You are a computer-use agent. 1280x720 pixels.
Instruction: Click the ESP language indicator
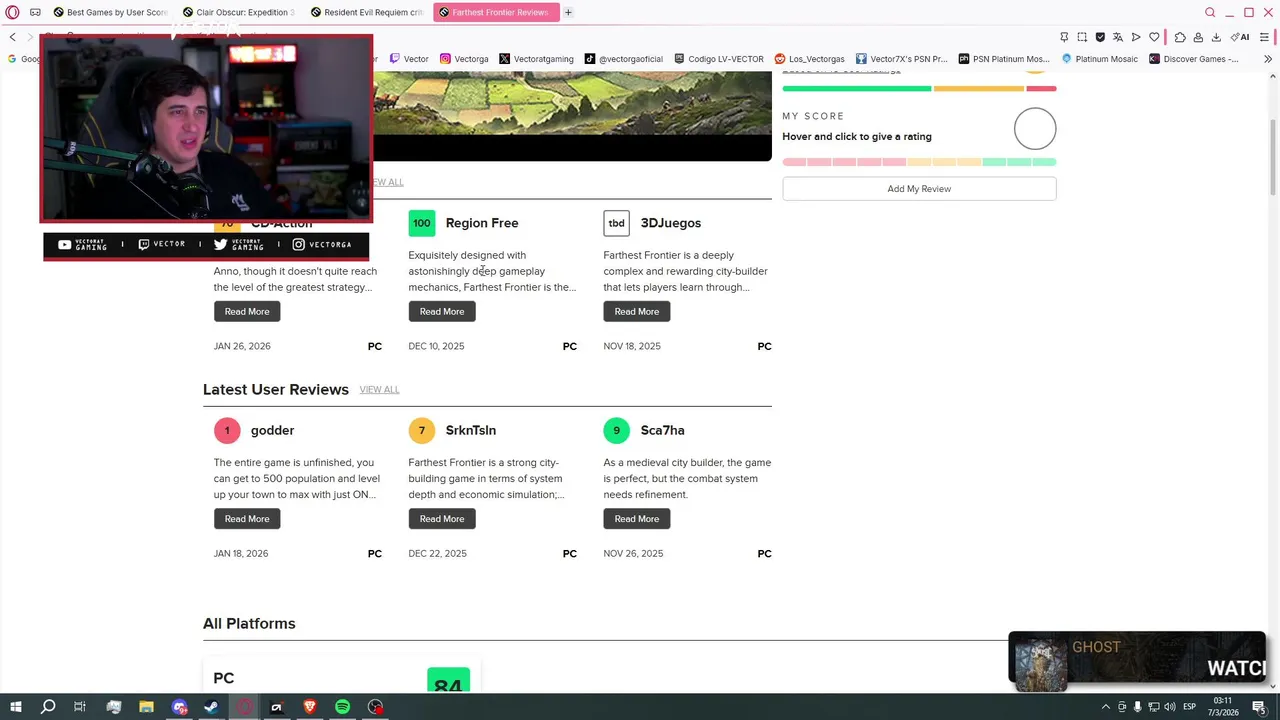1189,707
